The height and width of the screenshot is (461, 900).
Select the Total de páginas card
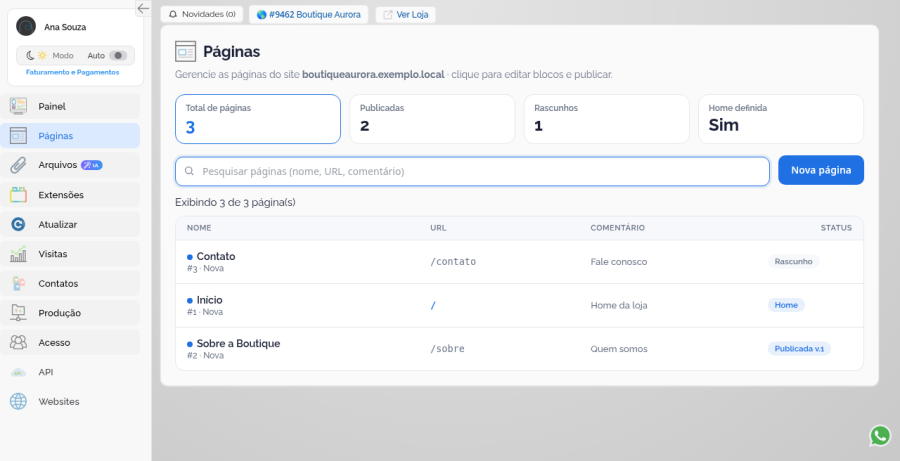pyautogui.click(x=258, y=119)
